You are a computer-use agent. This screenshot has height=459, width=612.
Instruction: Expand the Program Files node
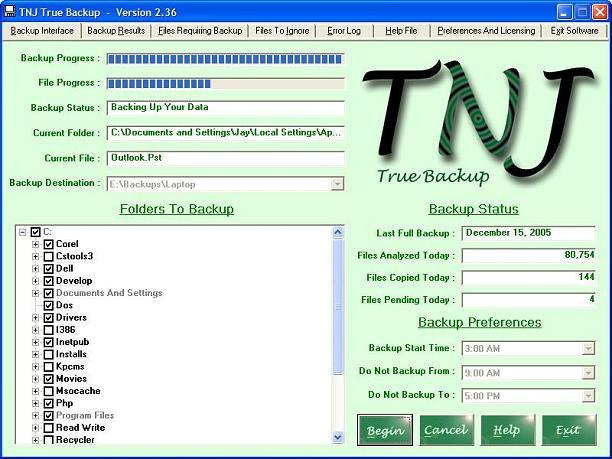[x=36, y=416]
